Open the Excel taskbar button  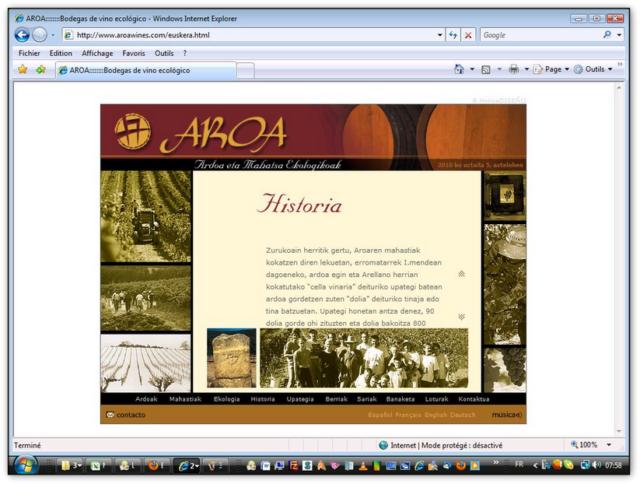(98, 466)
